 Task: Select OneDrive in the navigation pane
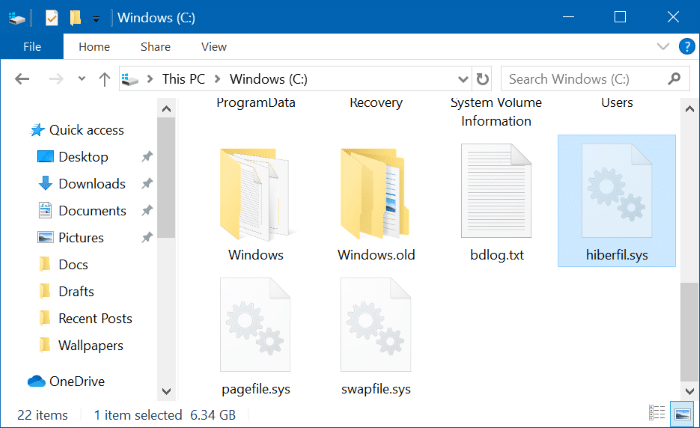(x=77, y=381)
